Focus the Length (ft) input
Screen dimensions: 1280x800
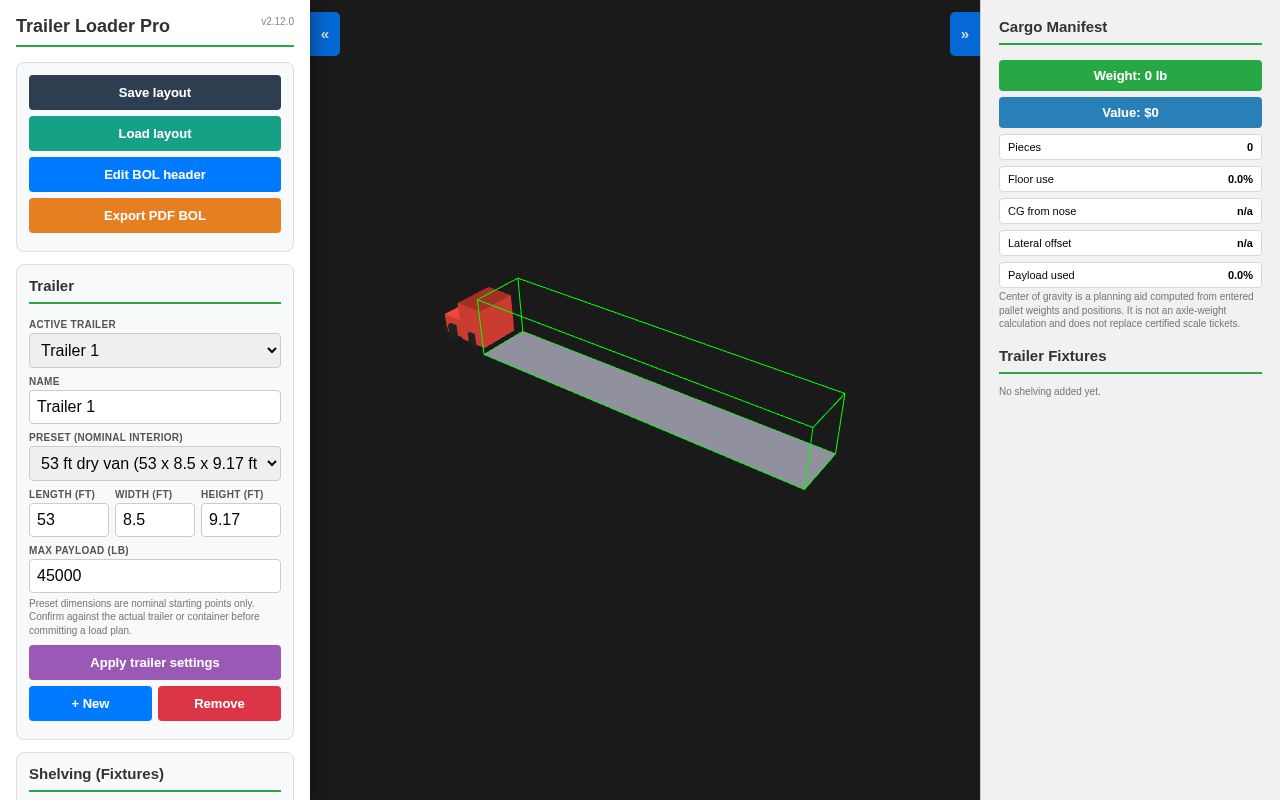pos(69,520)
